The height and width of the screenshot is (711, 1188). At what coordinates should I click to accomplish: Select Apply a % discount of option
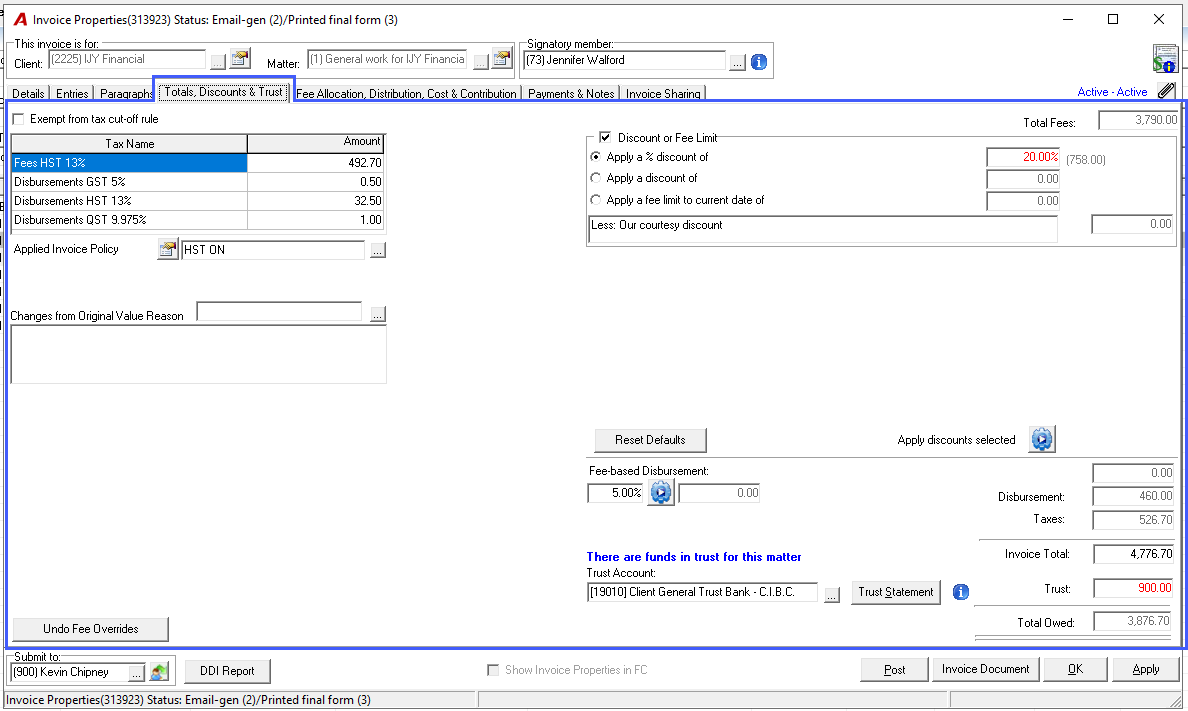click(596, 157)
